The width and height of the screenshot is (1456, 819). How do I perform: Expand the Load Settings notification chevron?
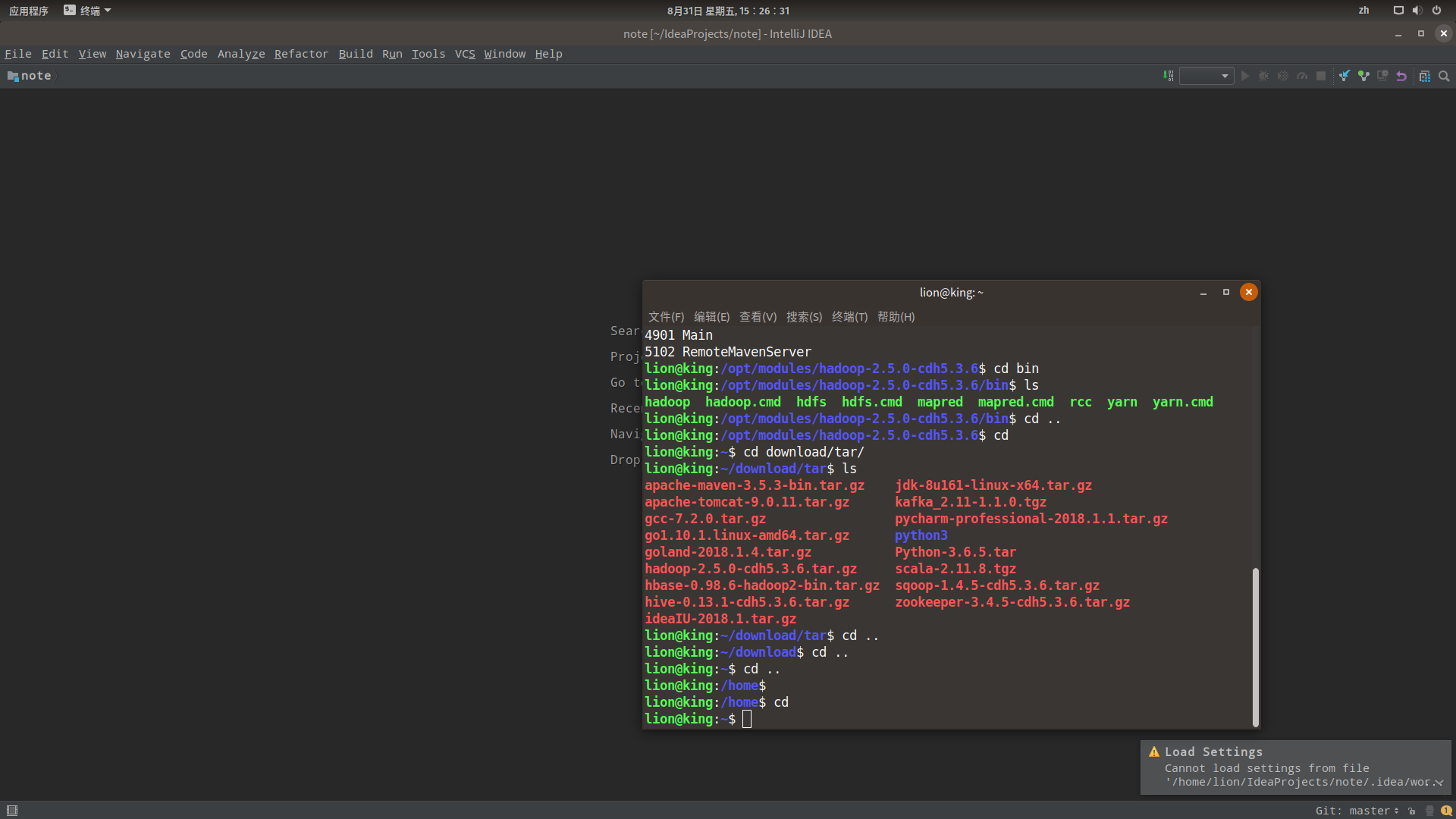click(1439, 783)
